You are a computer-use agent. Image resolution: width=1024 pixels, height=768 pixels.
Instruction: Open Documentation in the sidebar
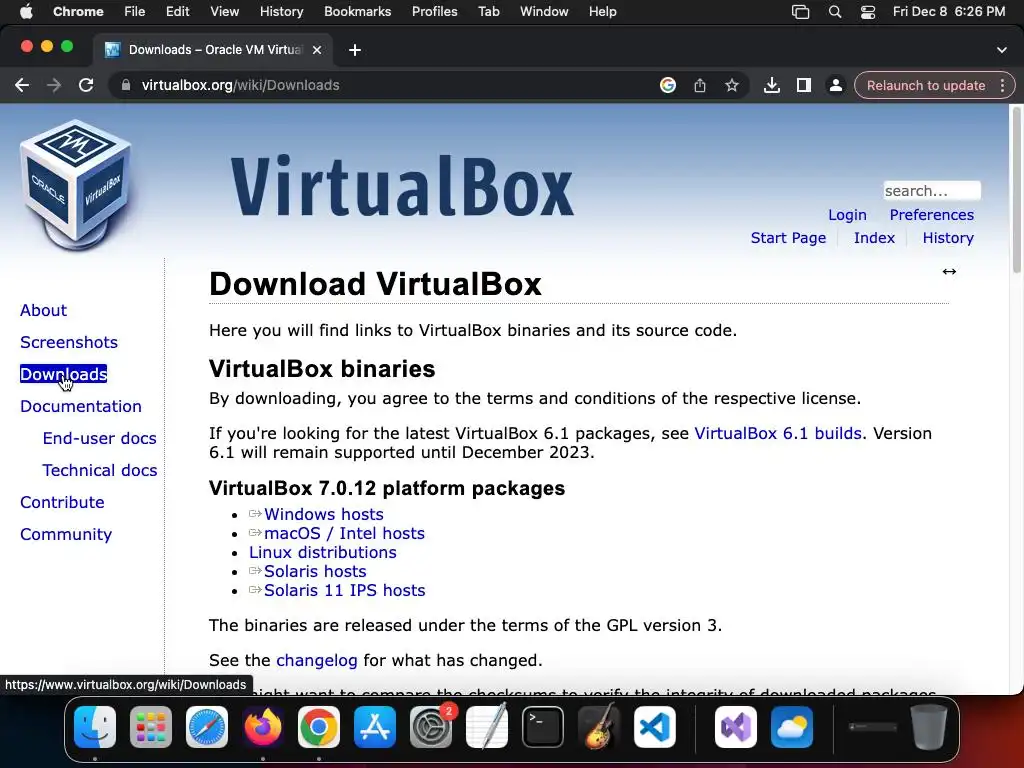coord(80,406)
